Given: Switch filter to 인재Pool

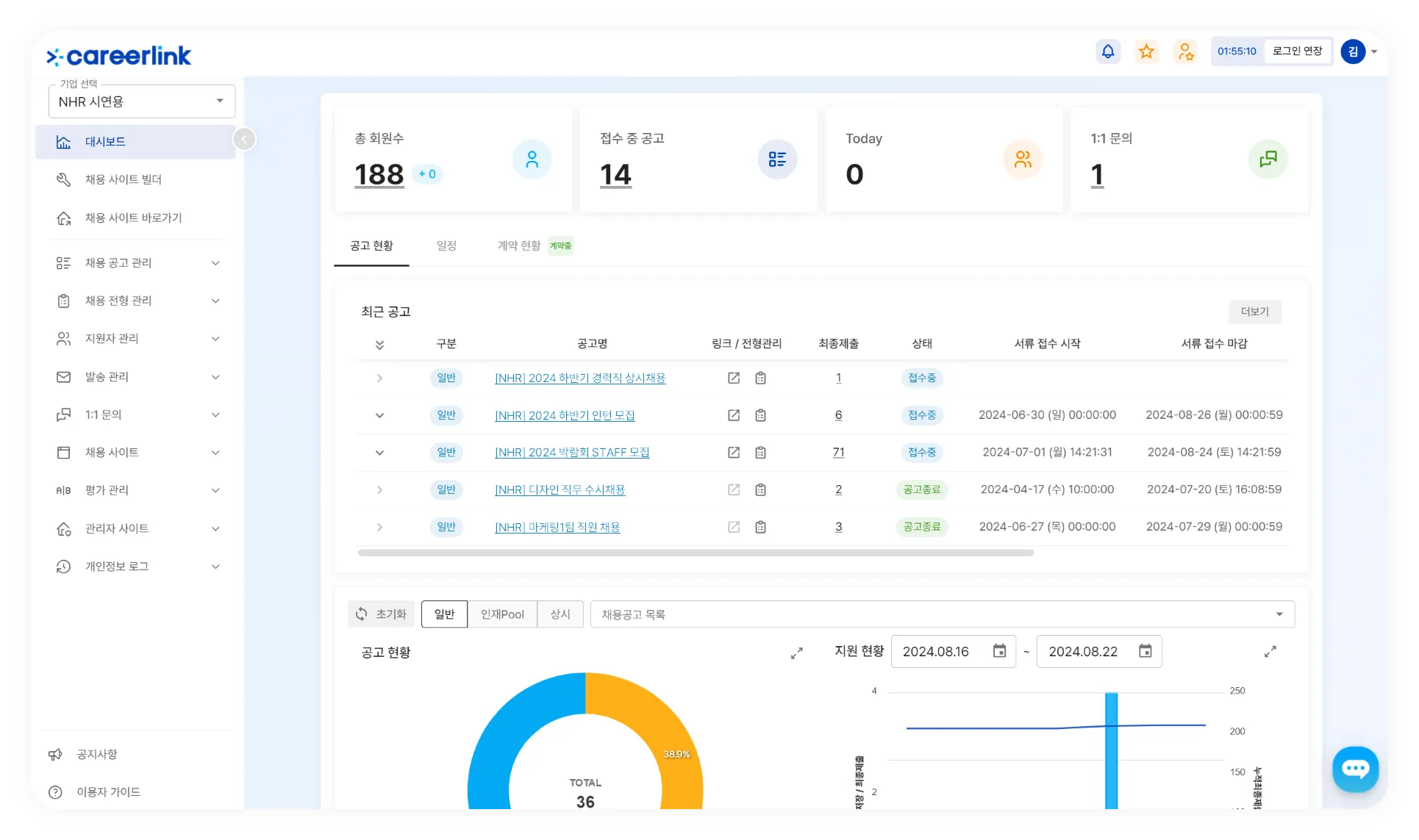Looking at the screenshot, I should tap(502, 614).
